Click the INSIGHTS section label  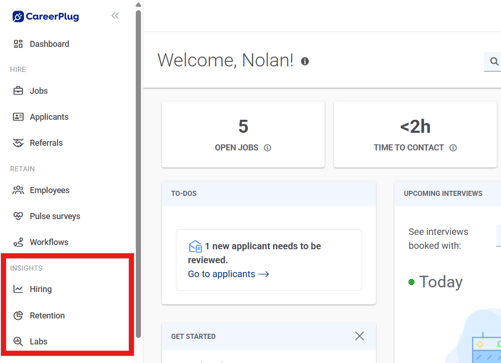pyautogui.click(x=26, y=268)
